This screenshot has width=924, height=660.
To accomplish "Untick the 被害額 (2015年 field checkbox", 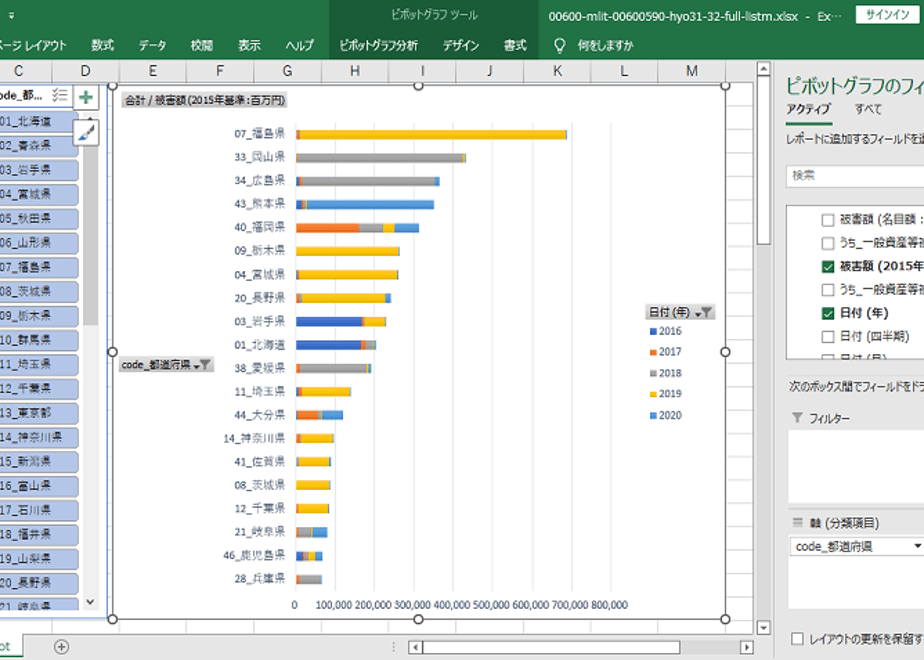I will tap(827, 266).
